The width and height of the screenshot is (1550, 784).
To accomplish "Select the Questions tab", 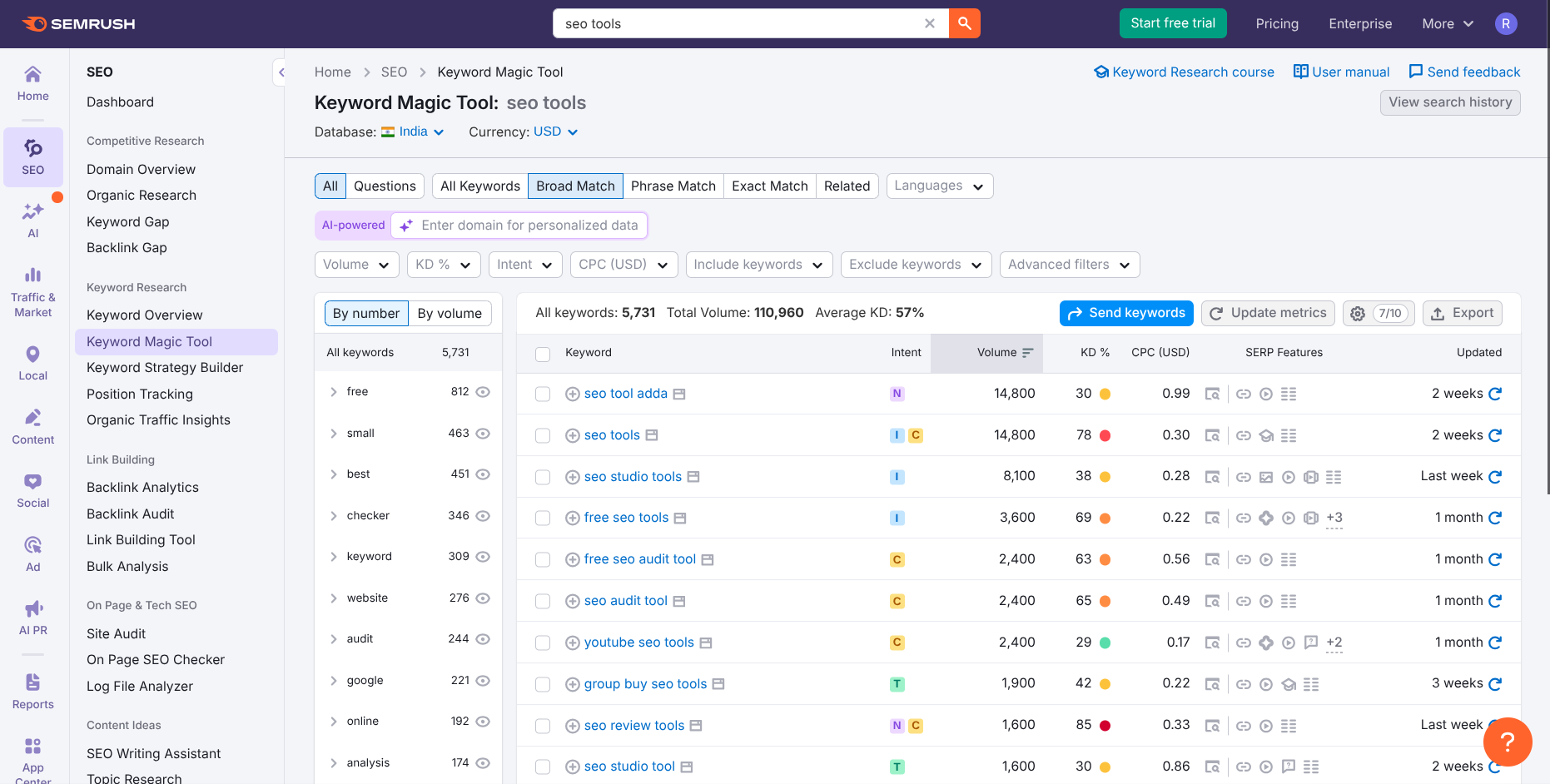I will (x=384, y=186).
